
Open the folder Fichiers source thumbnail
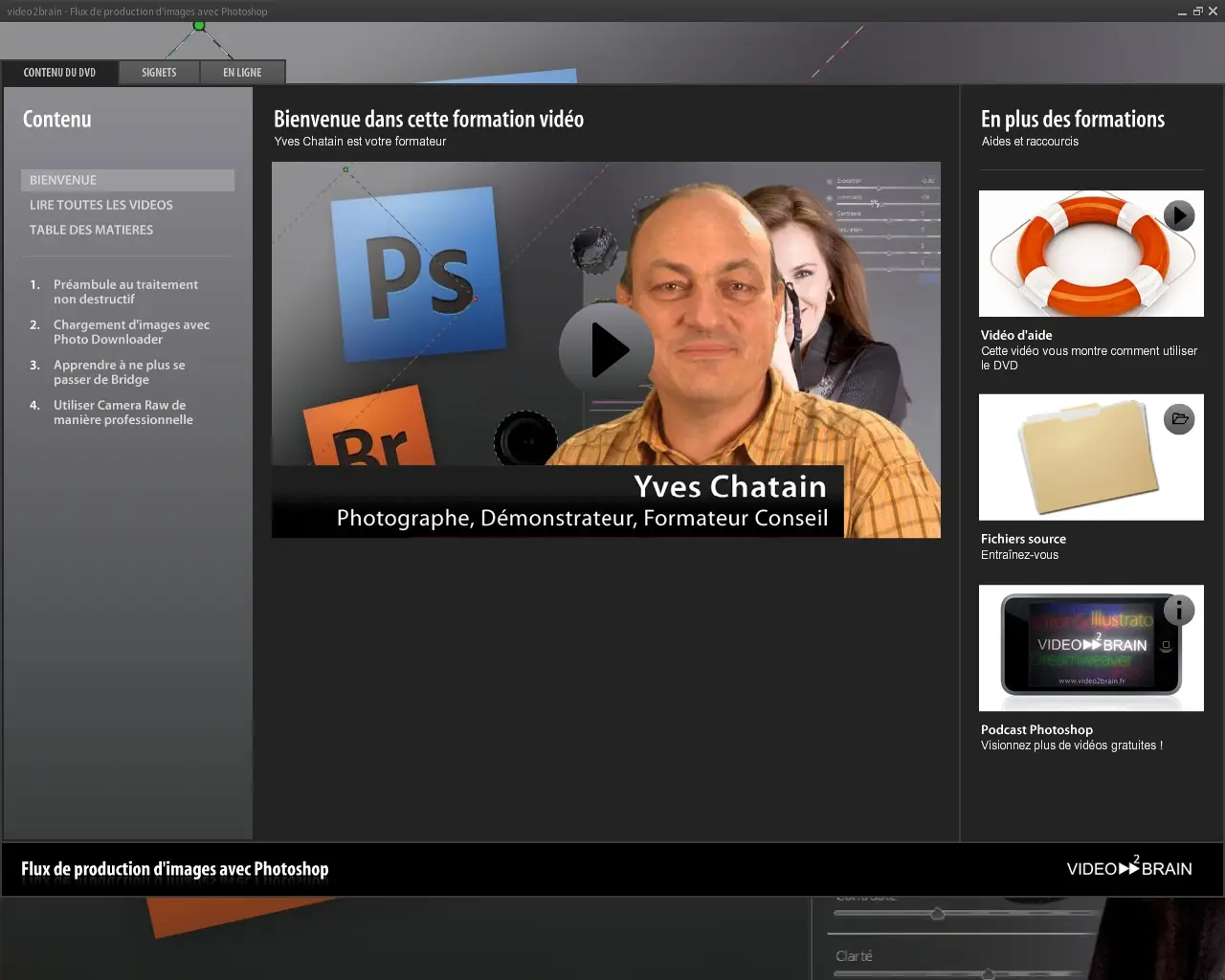point(1091,457)
